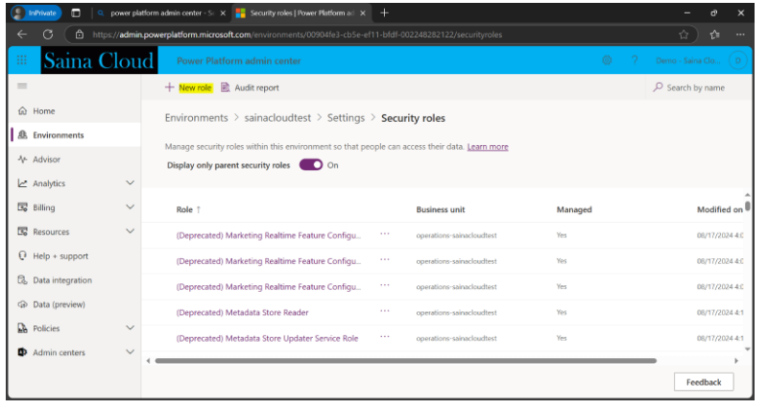Click the Power Platform admin center title

tap(239, 61)
